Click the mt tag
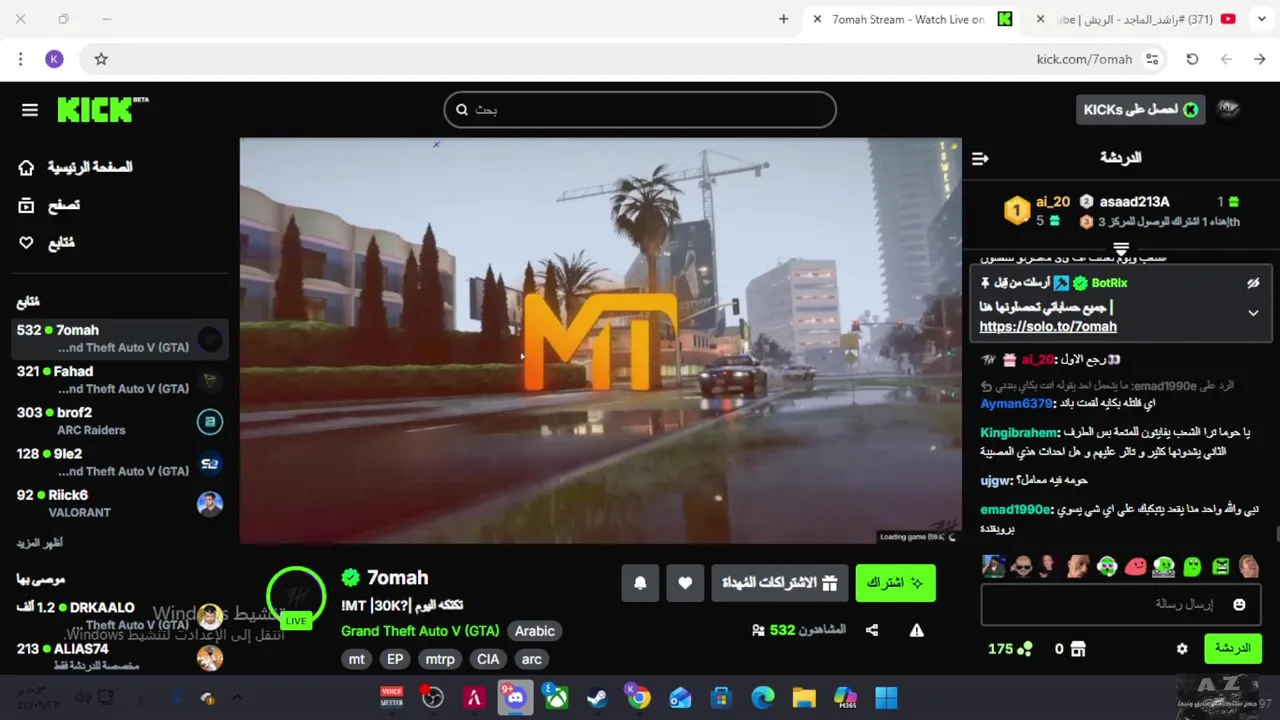The width and height of the screenshot is (1280, 720). [x=357, y=659]
